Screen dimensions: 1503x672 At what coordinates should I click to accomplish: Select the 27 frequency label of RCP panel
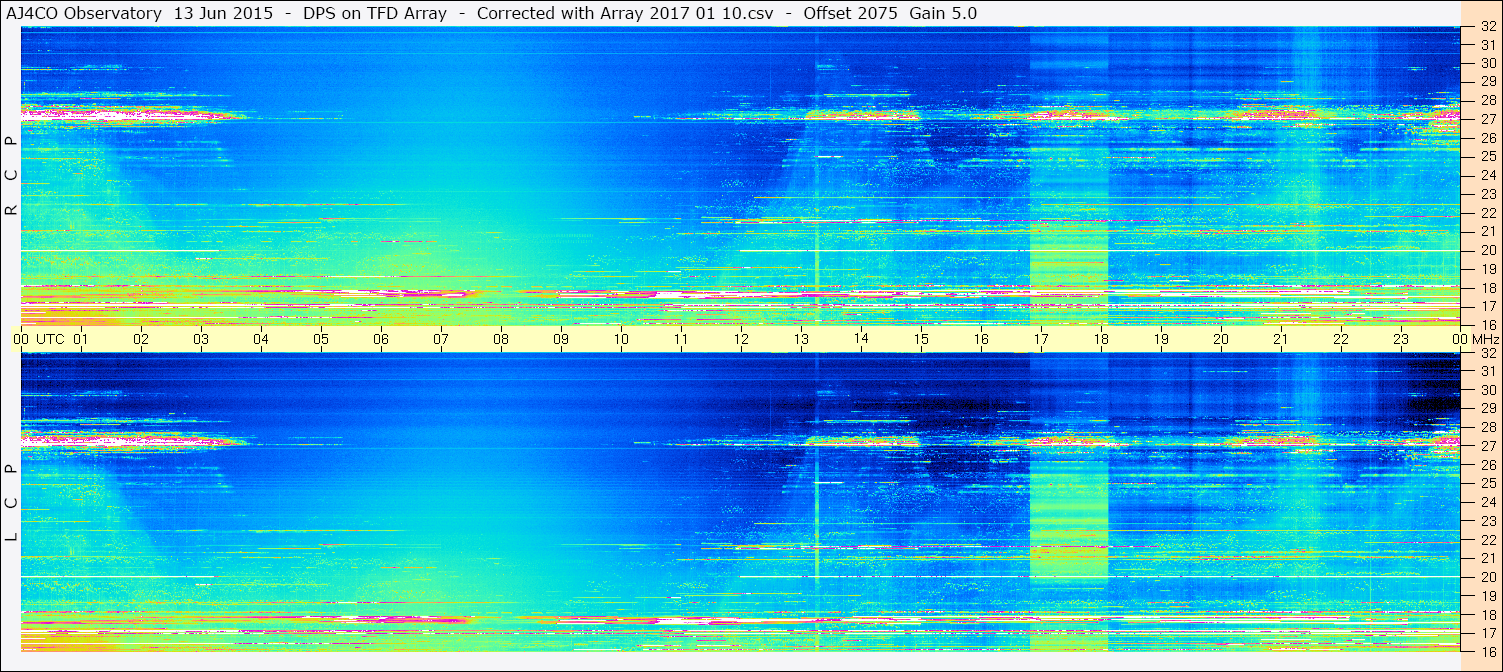click(1487, 119)
